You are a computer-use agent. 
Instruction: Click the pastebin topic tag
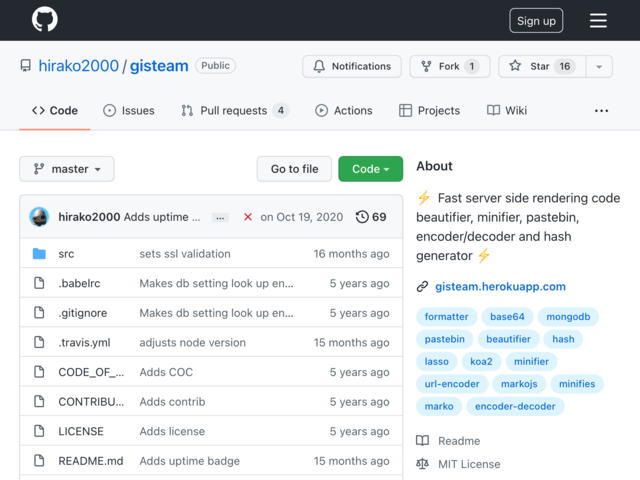[x=444, y=339]
